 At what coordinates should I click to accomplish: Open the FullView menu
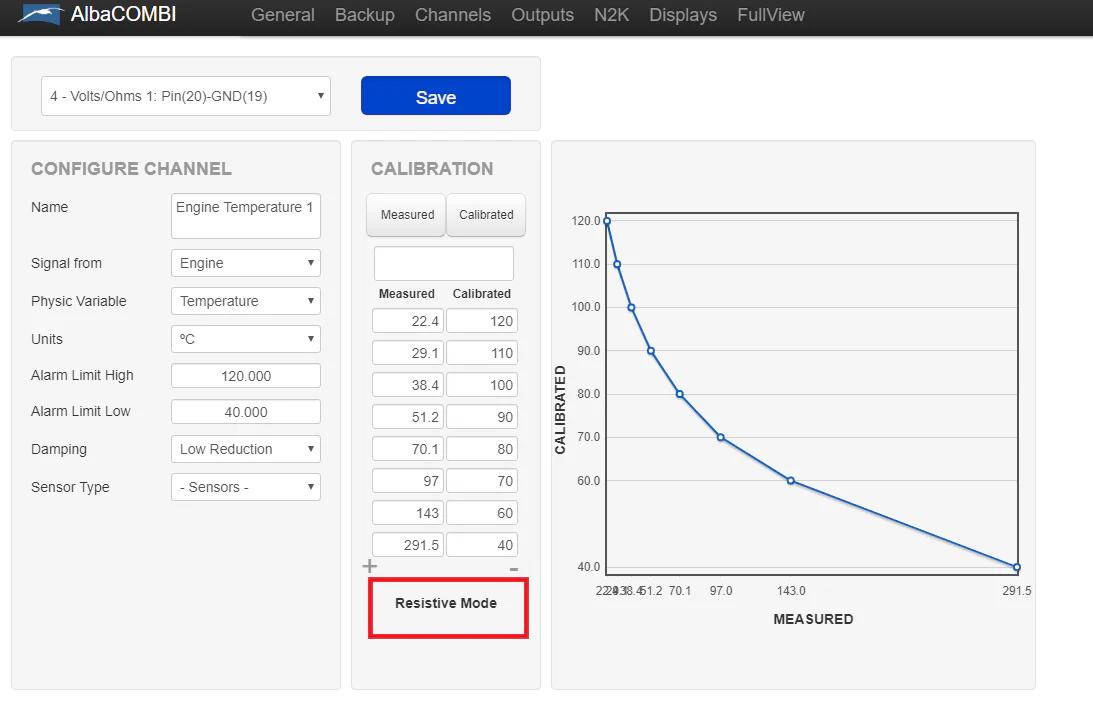click(x=770, y=15)
